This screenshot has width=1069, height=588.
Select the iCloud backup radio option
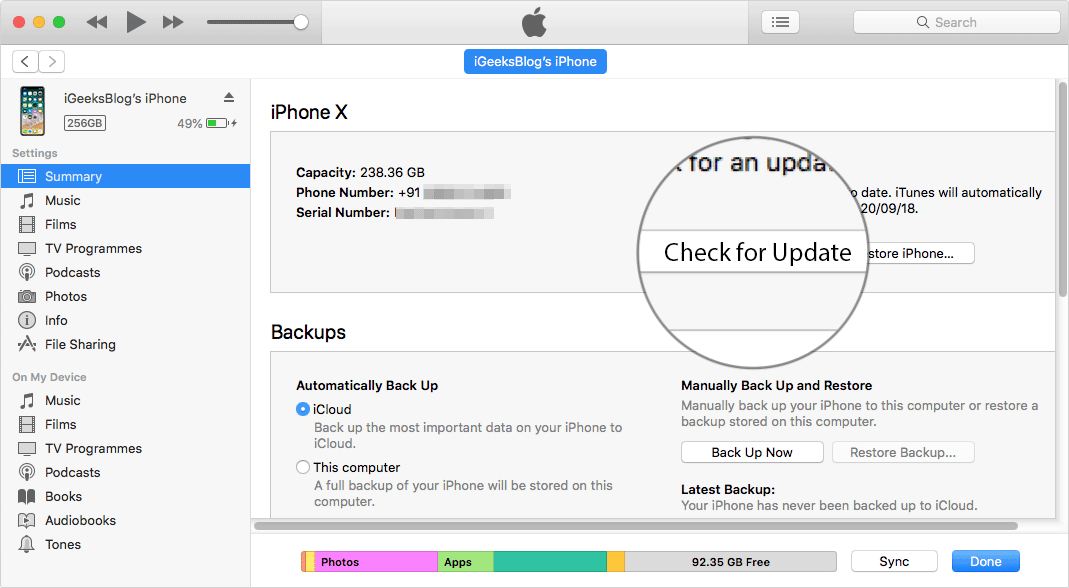(303, 409)
